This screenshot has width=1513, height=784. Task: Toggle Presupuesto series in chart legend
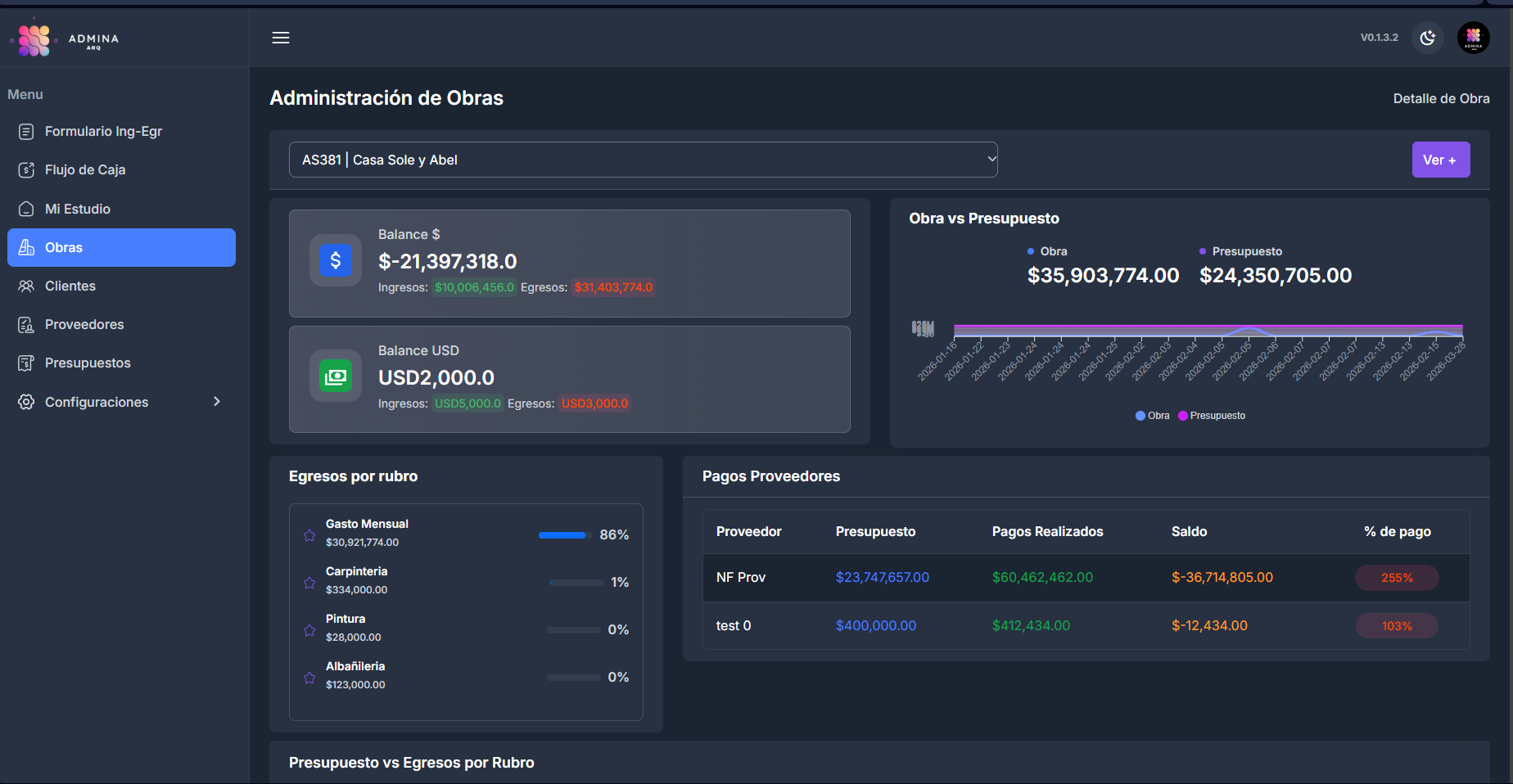tap(1212, 416)
